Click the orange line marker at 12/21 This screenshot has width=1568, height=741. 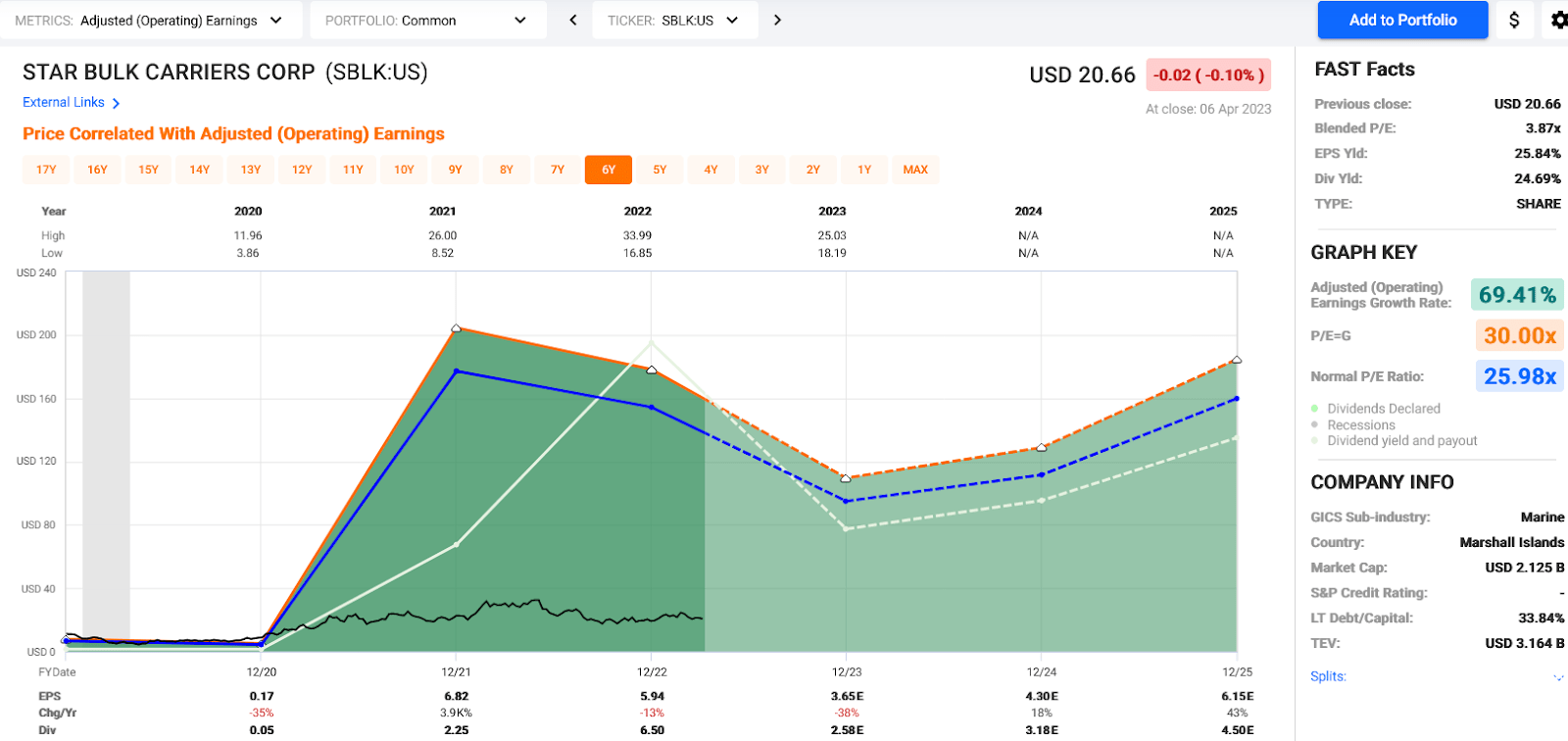click(456, 328)
